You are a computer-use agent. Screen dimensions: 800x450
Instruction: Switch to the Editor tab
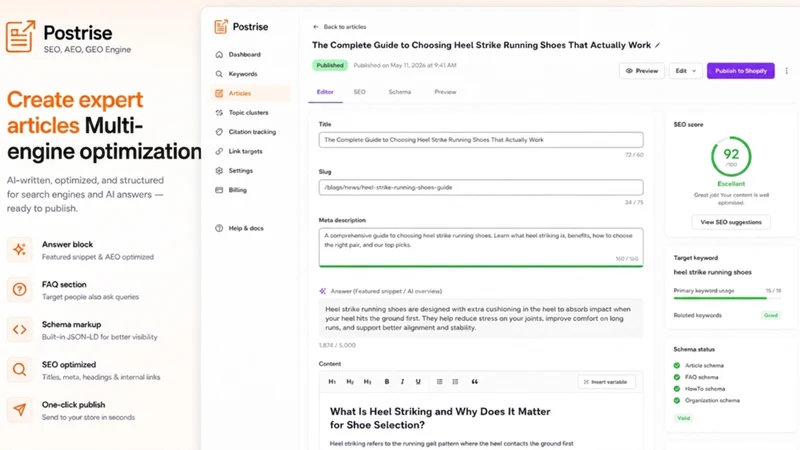[x=325, y=92]
